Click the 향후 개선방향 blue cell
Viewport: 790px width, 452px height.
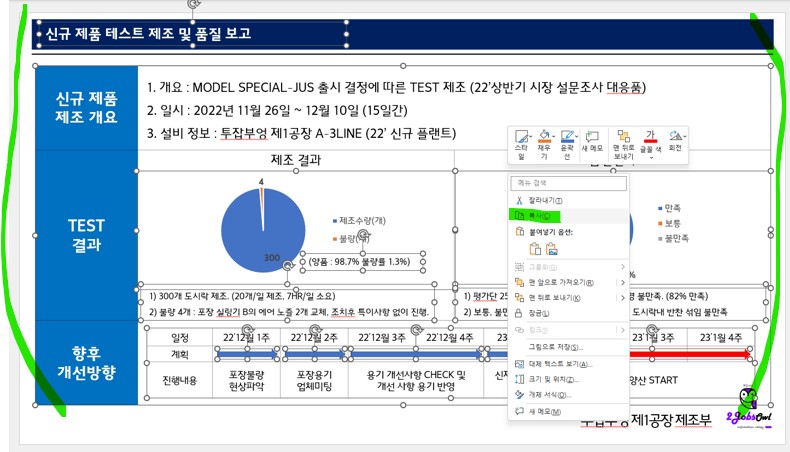pyautogui.click(x=86, y=362)
